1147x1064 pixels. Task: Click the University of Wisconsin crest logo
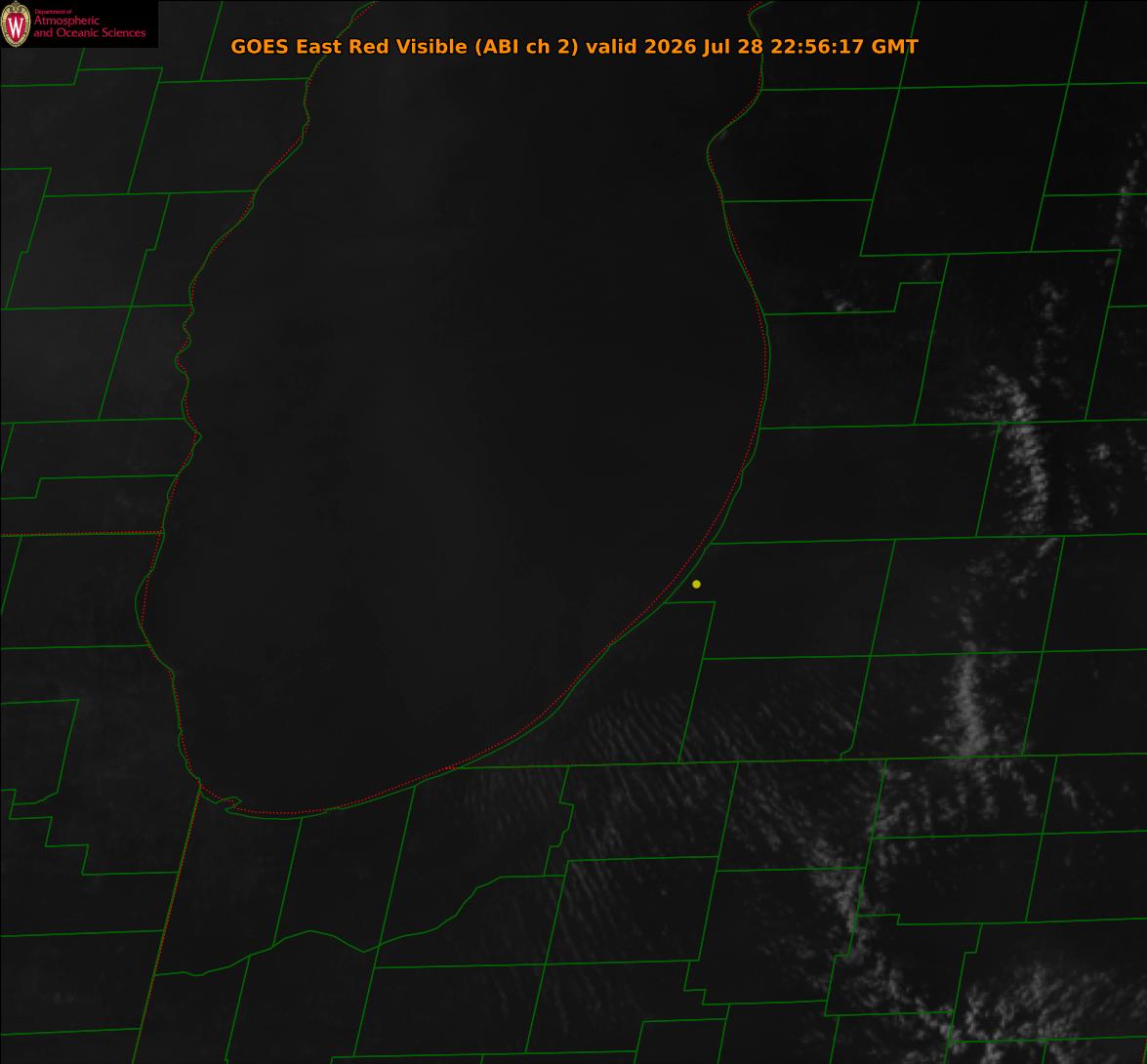16,24
